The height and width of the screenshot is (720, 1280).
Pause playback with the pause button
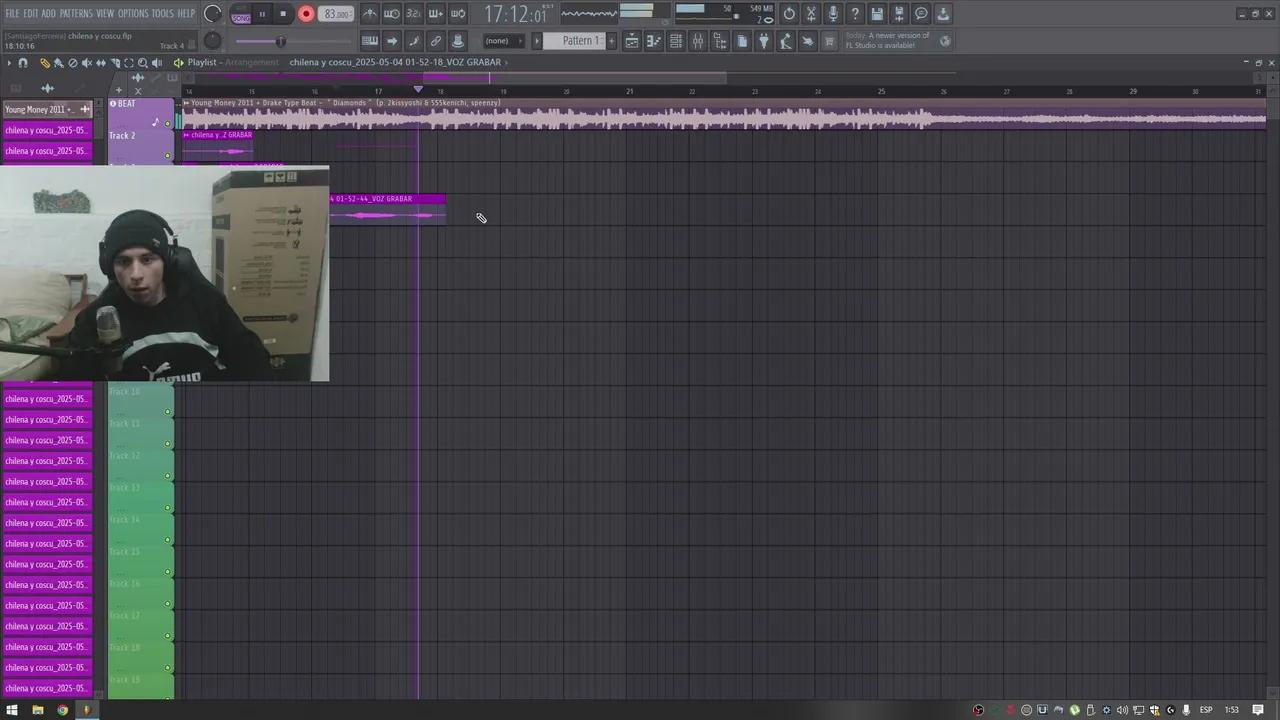[x=262, y=14]
